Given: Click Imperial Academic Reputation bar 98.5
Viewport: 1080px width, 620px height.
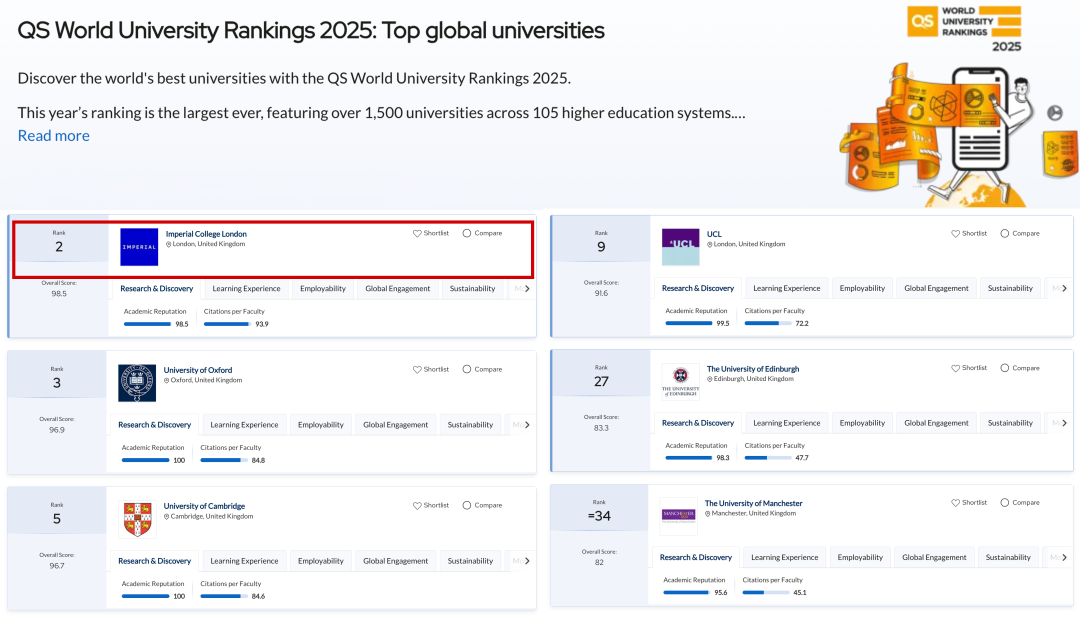Looking at the screenshot, I should click(x=147, y=324).
